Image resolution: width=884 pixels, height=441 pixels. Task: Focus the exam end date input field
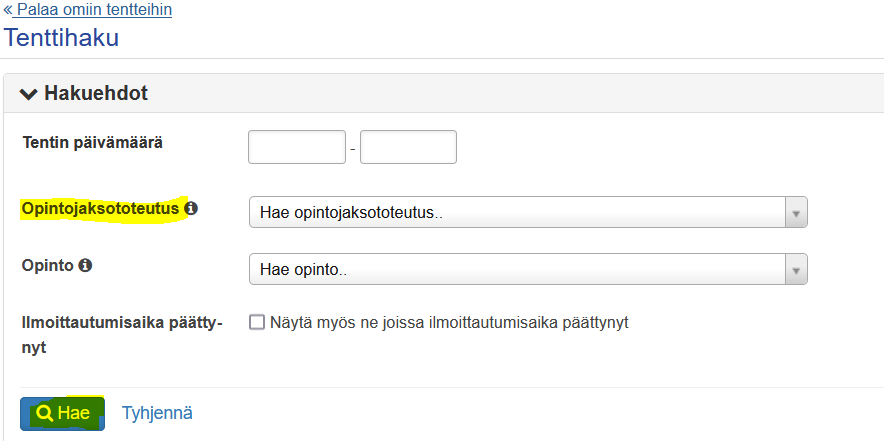click(408, 147)
